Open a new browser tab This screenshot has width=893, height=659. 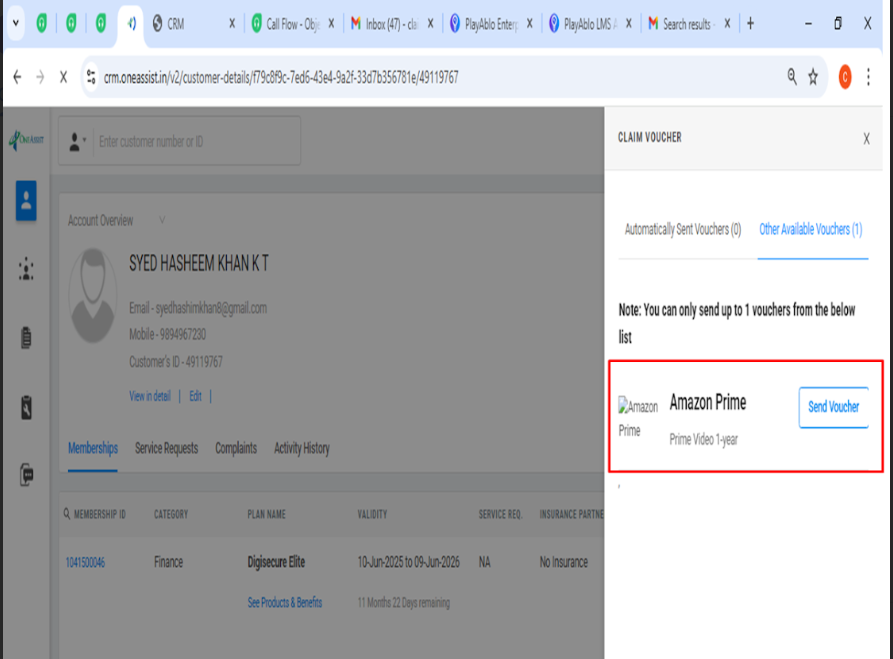click(751, 23)
